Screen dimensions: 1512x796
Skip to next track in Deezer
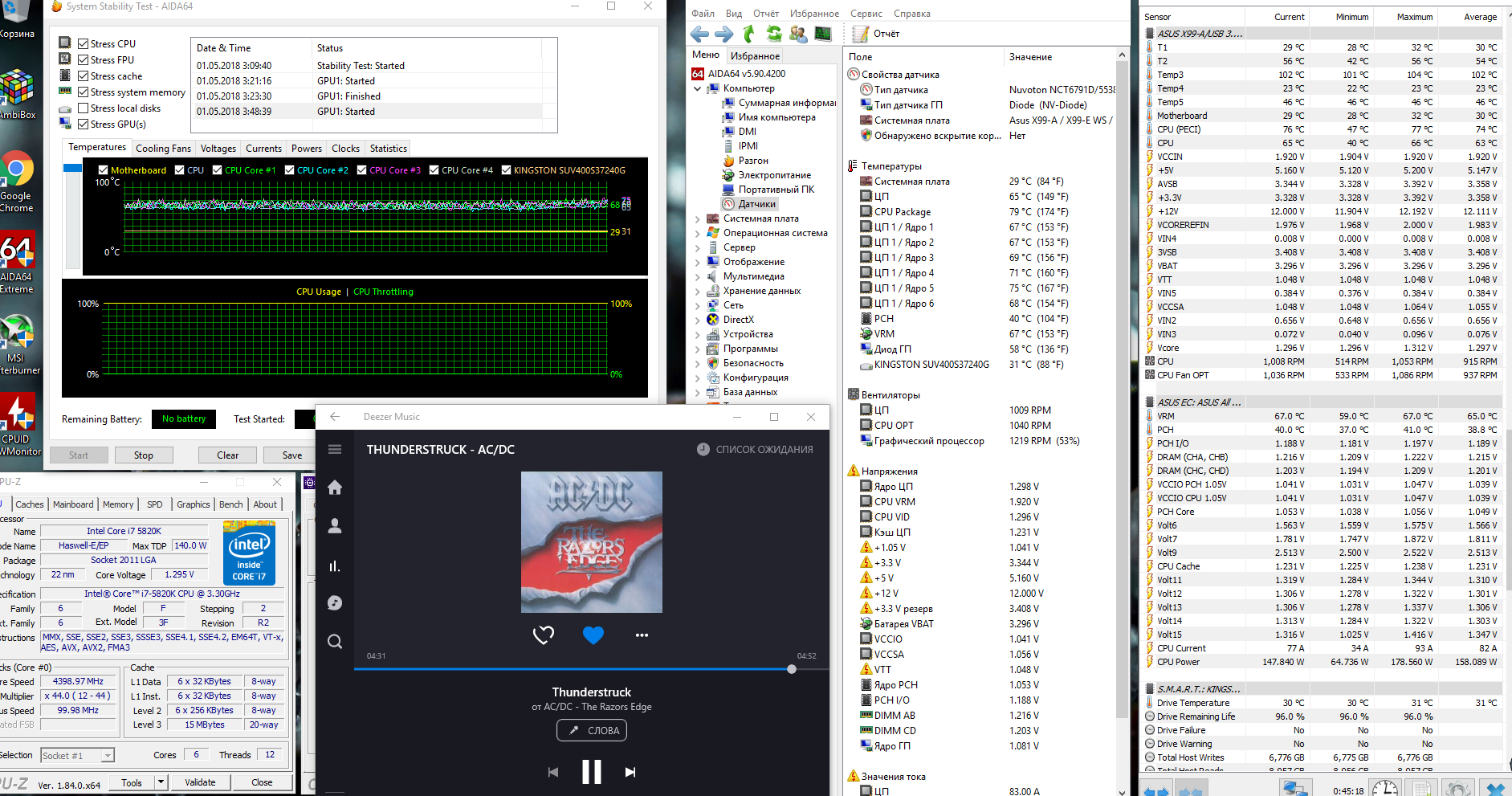coord(630,772)
